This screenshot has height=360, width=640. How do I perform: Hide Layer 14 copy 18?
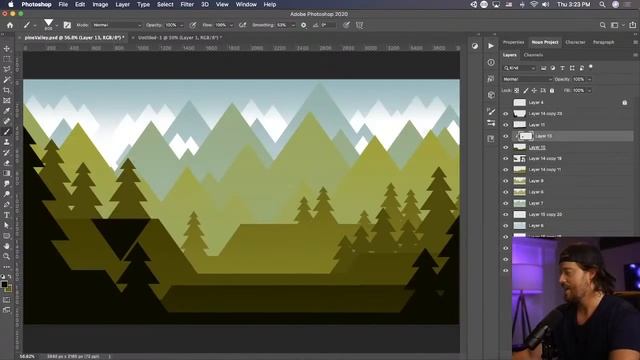click(506, 158)
